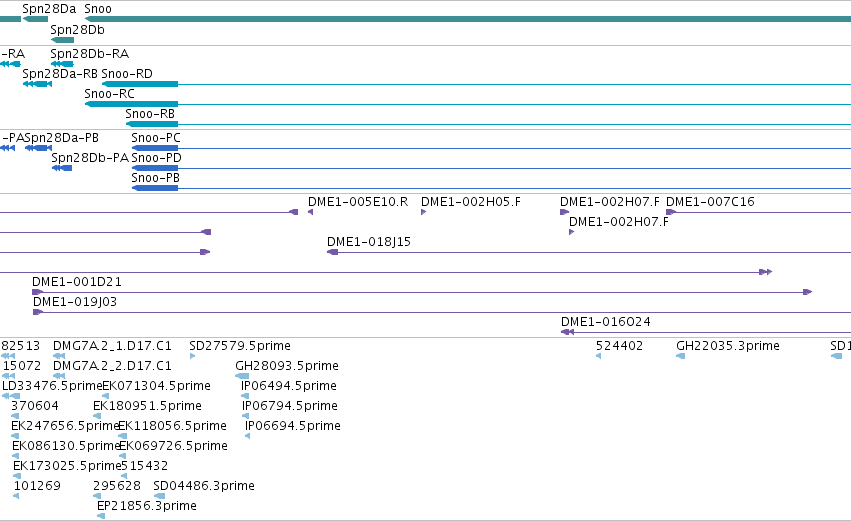Open the Spn28Db-PA protein label

(90, 158)
